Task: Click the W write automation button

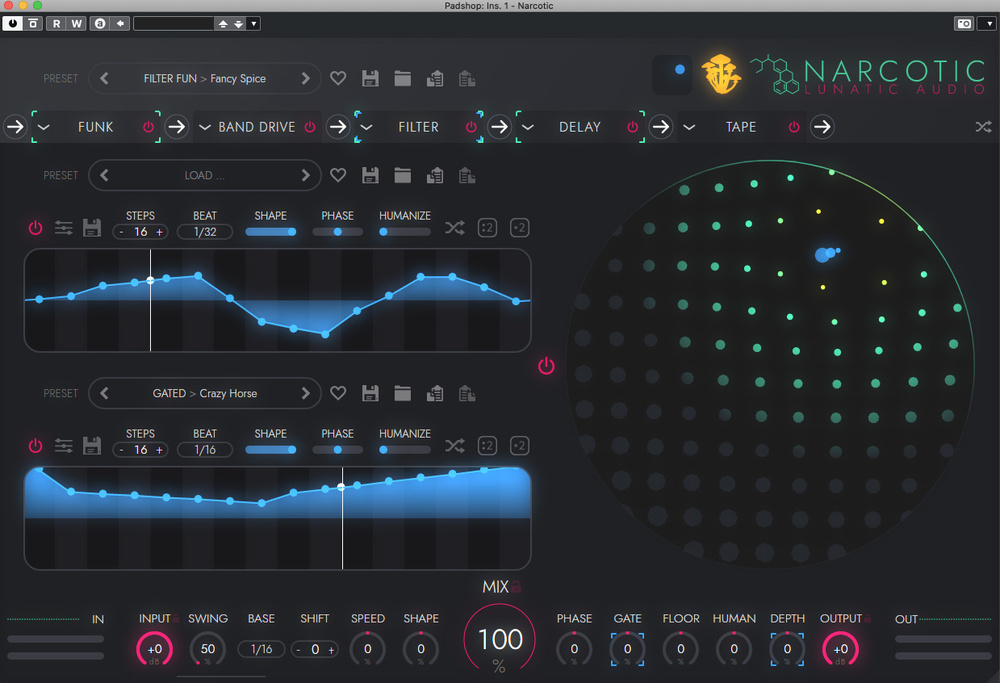Action: [x=77, y=24]
